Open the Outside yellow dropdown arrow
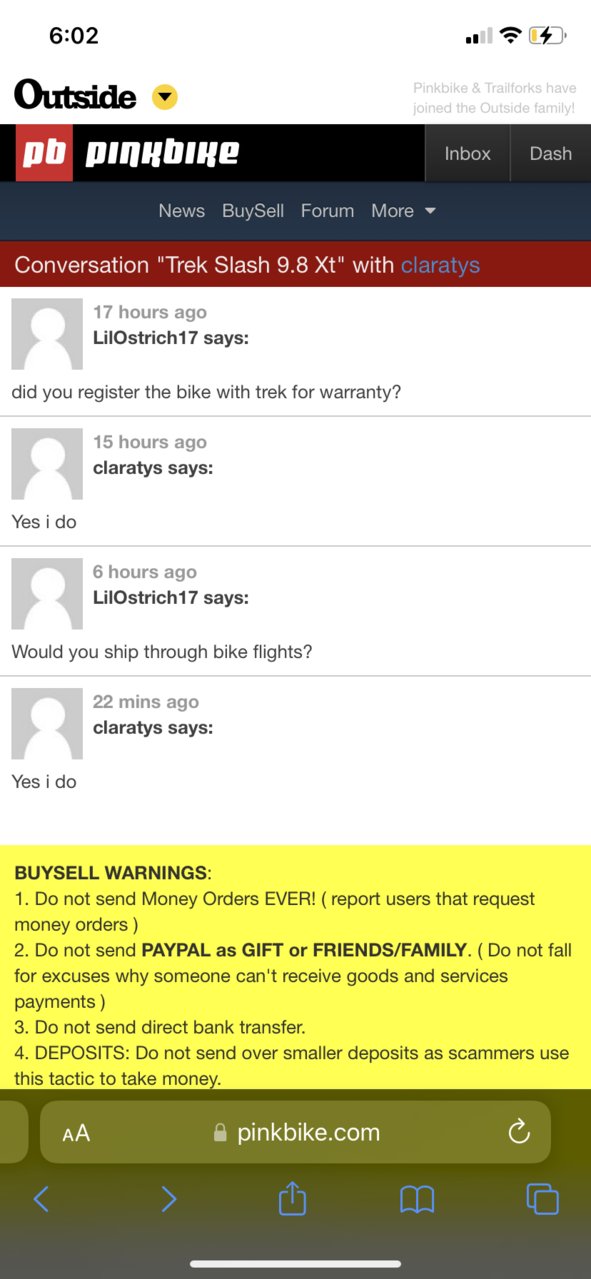Image resolution: width=591 pixels, height=1279 pixels. [164, 97]
